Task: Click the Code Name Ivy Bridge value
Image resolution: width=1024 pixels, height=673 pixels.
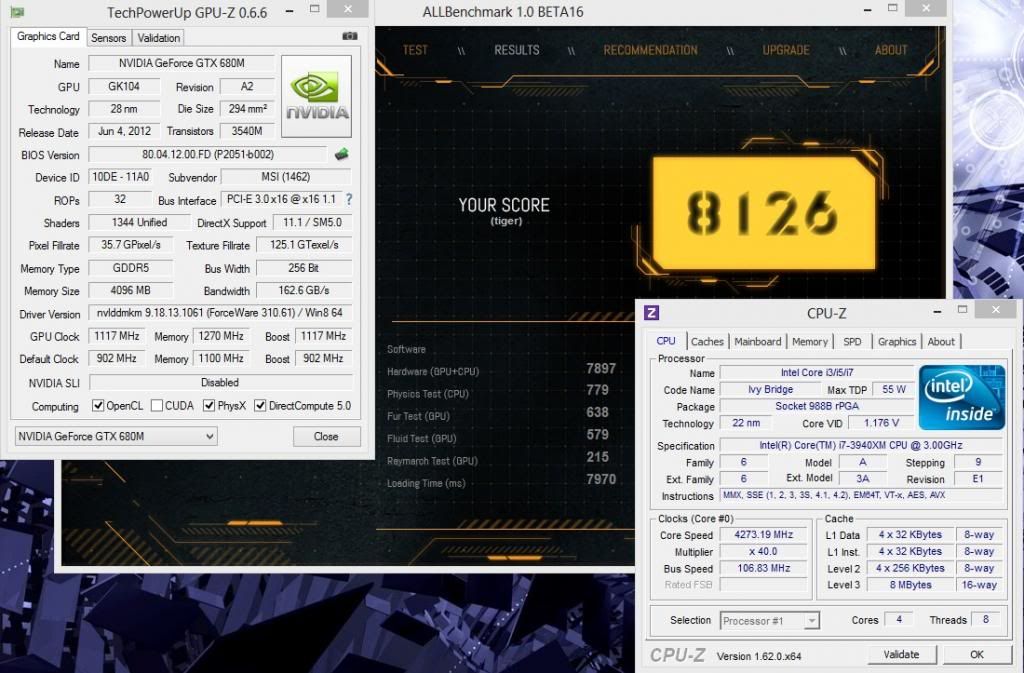Action: pos(771,390)
